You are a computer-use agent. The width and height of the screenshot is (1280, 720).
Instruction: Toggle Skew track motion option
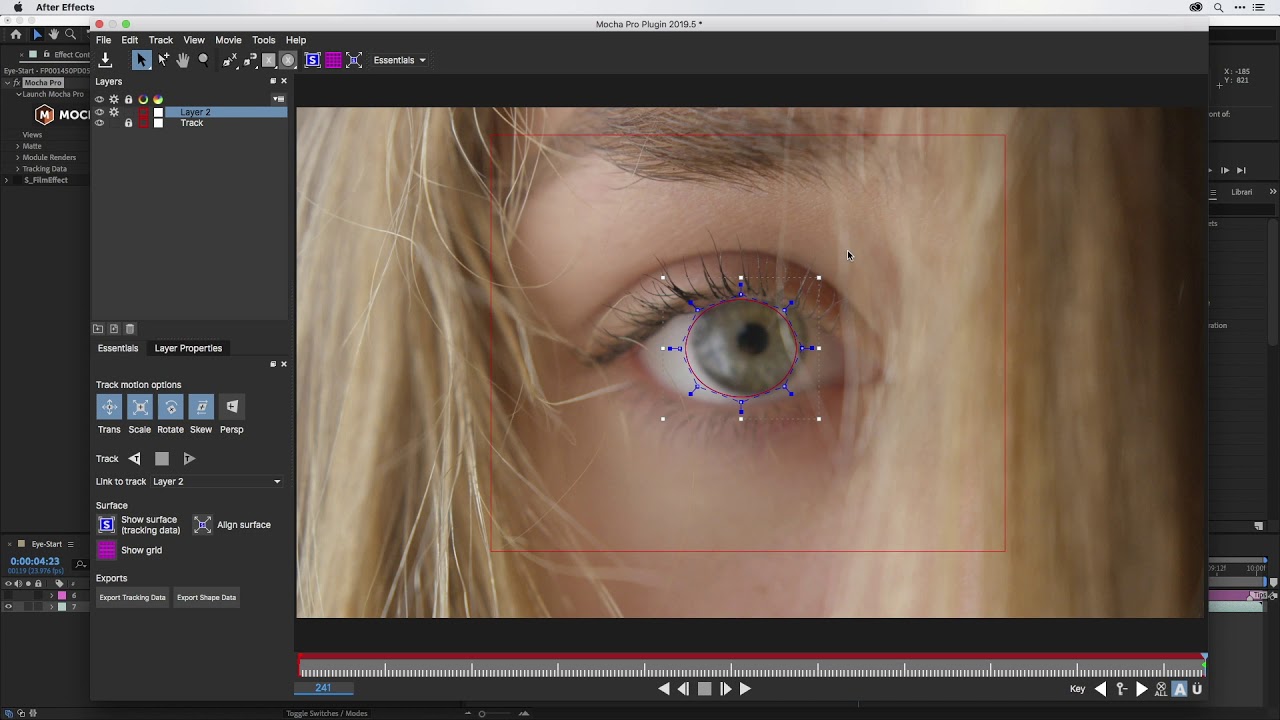point(201,407)
